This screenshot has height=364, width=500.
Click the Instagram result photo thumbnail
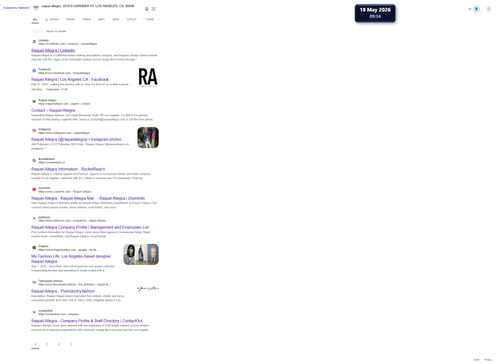coord(148,137)
